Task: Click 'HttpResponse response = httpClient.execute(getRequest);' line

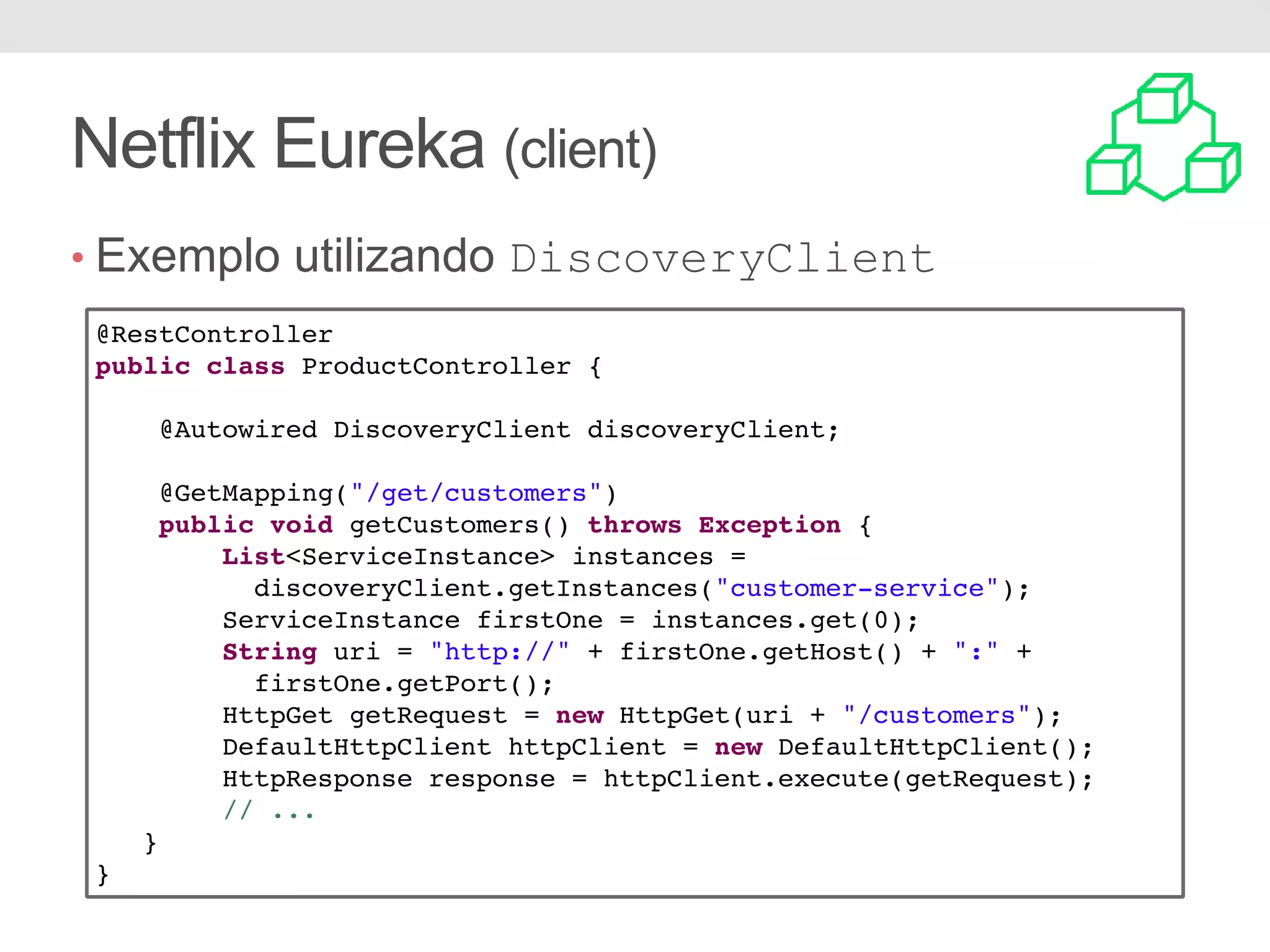Action: click(657, 779)
